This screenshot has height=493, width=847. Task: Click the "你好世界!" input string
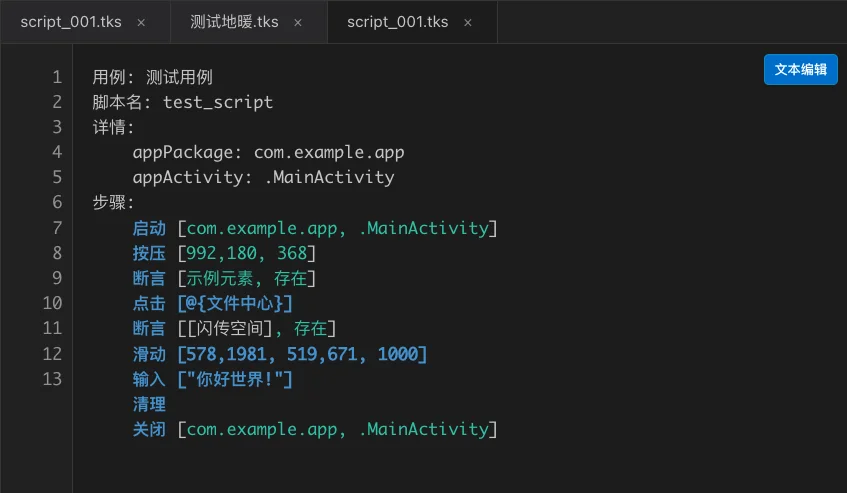(x=235, y=379)
